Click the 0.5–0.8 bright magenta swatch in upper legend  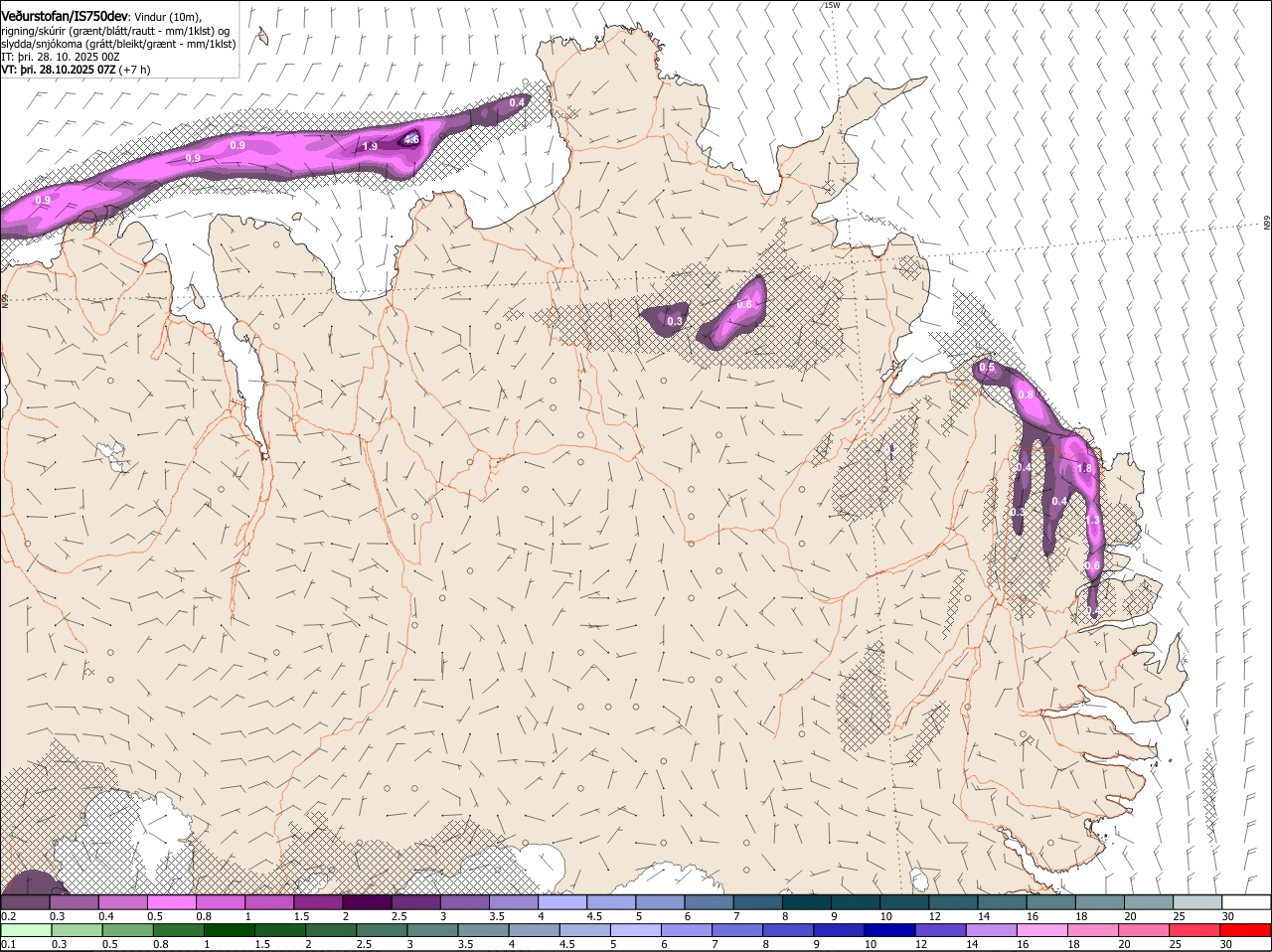pyautogui.click(x=172, y=902)
